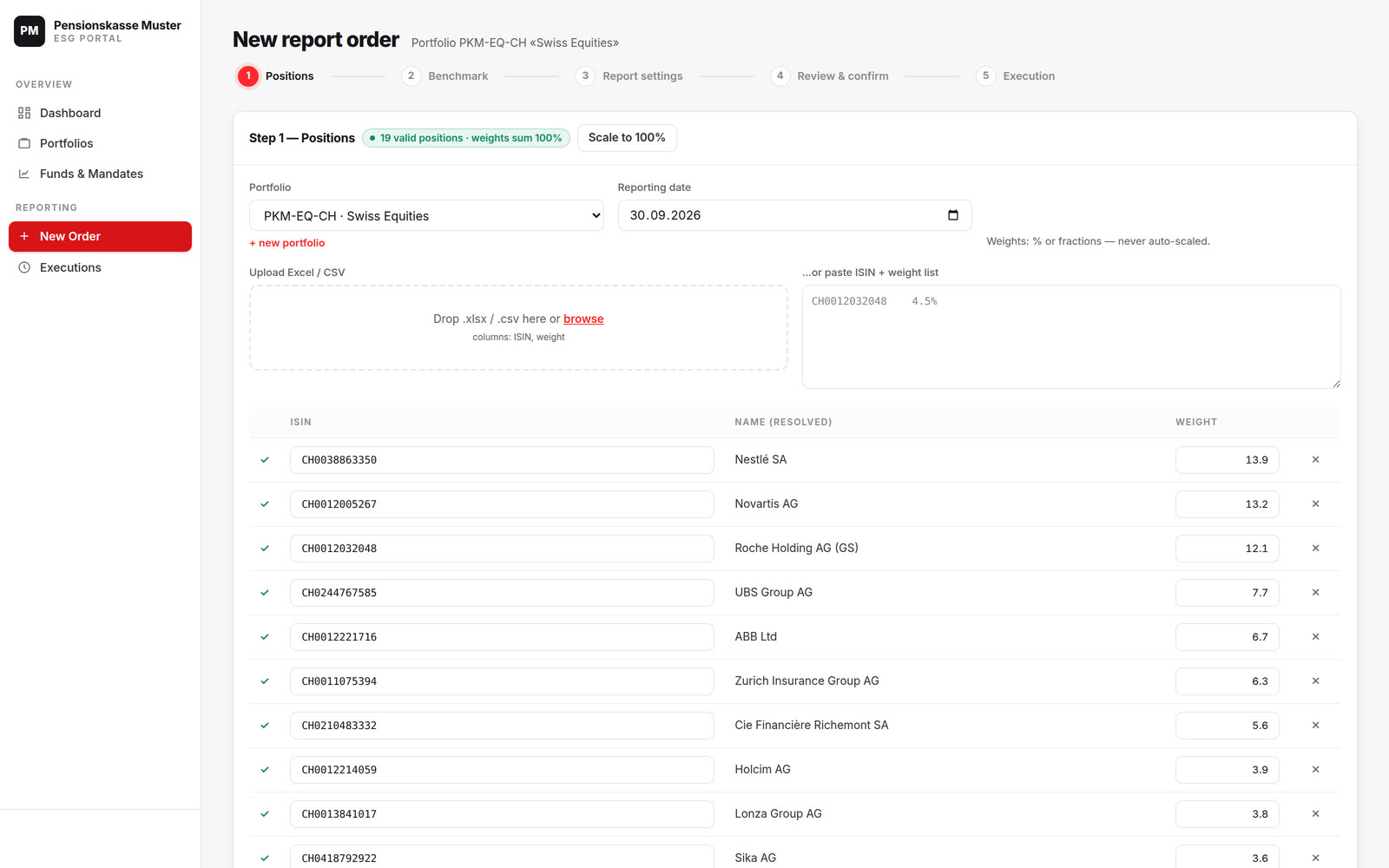Delete the Lonza Group AG row
Image resolution: width=1389 pixels, height=868 pixels.
tap(1315, 814)
